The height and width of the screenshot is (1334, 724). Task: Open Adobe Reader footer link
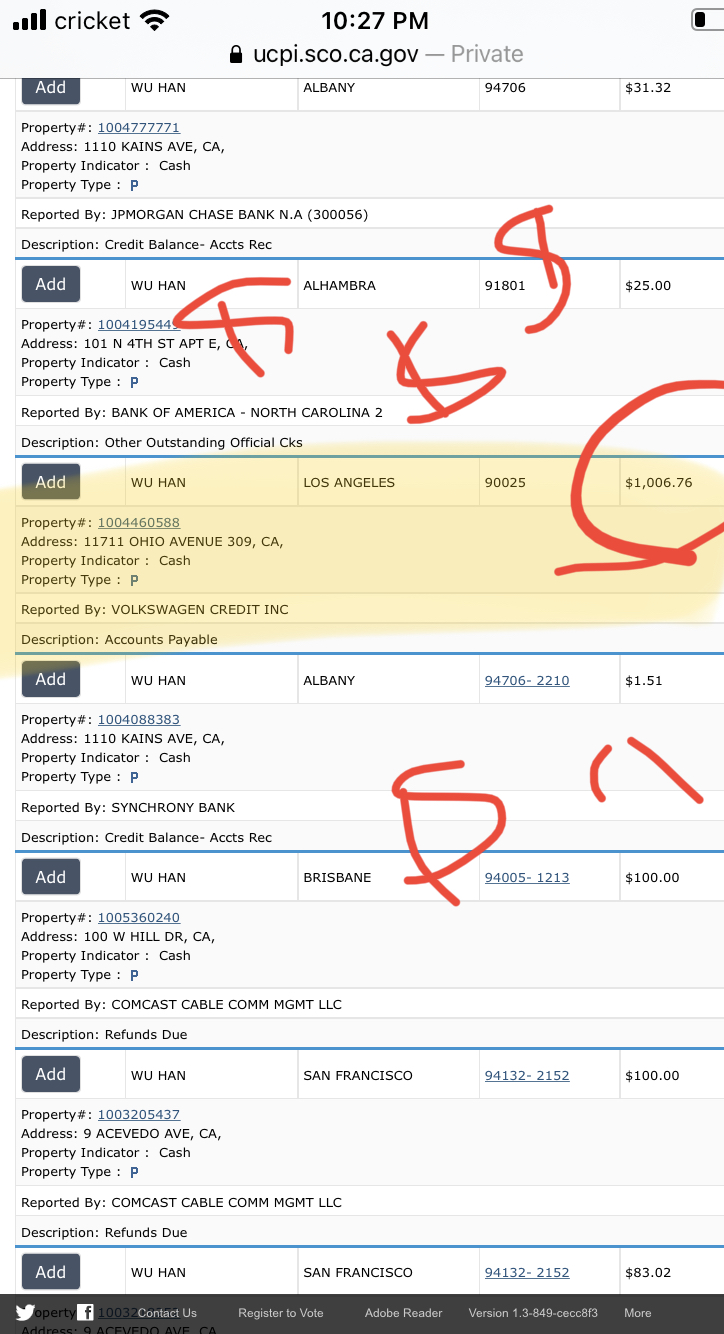click(404, 1313)
